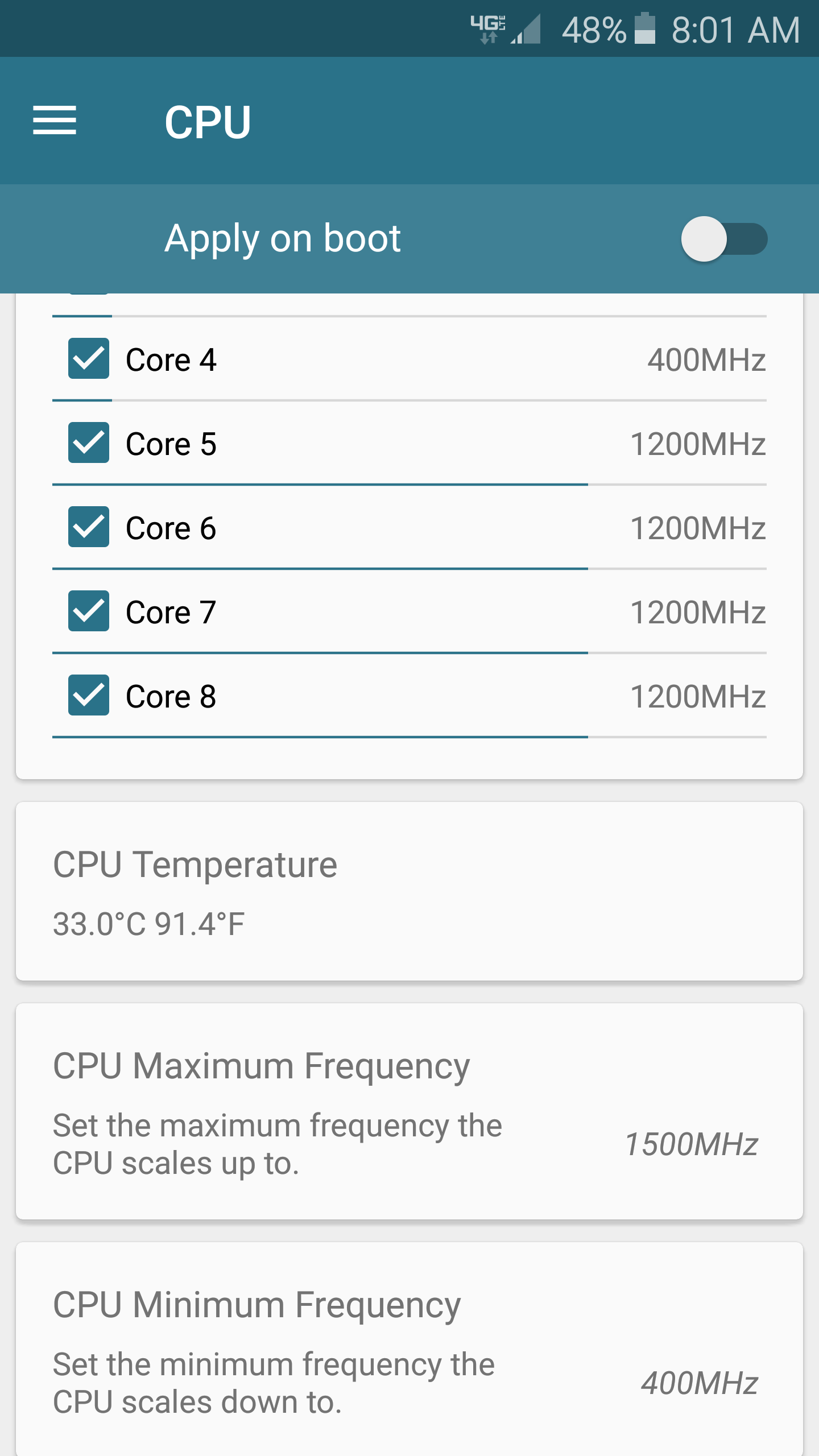Select the 1500MHz maximum frequency value
The image size is (819, 1456).
(692, 1144)
